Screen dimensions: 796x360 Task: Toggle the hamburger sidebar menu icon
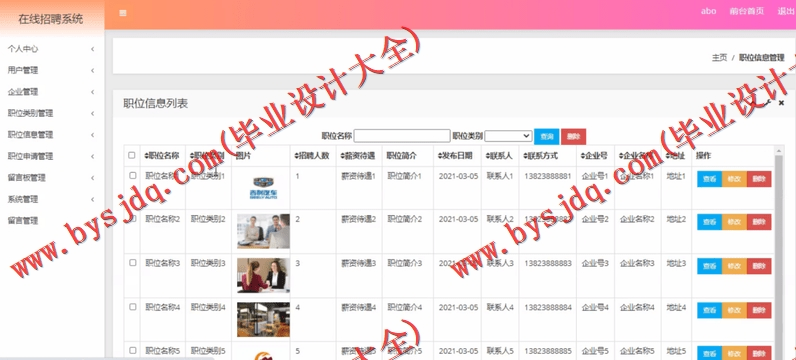[123, 13]
